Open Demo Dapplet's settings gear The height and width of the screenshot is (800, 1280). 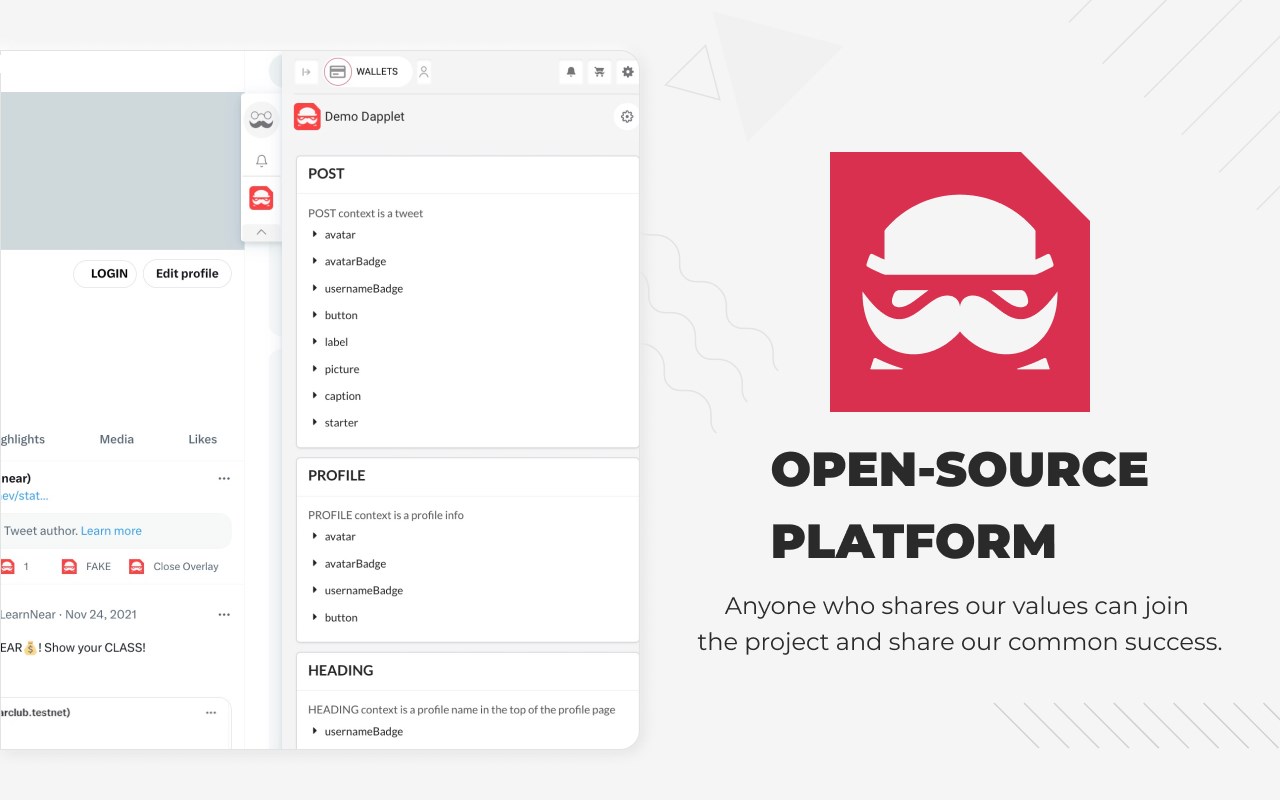(x=627, y=117)
